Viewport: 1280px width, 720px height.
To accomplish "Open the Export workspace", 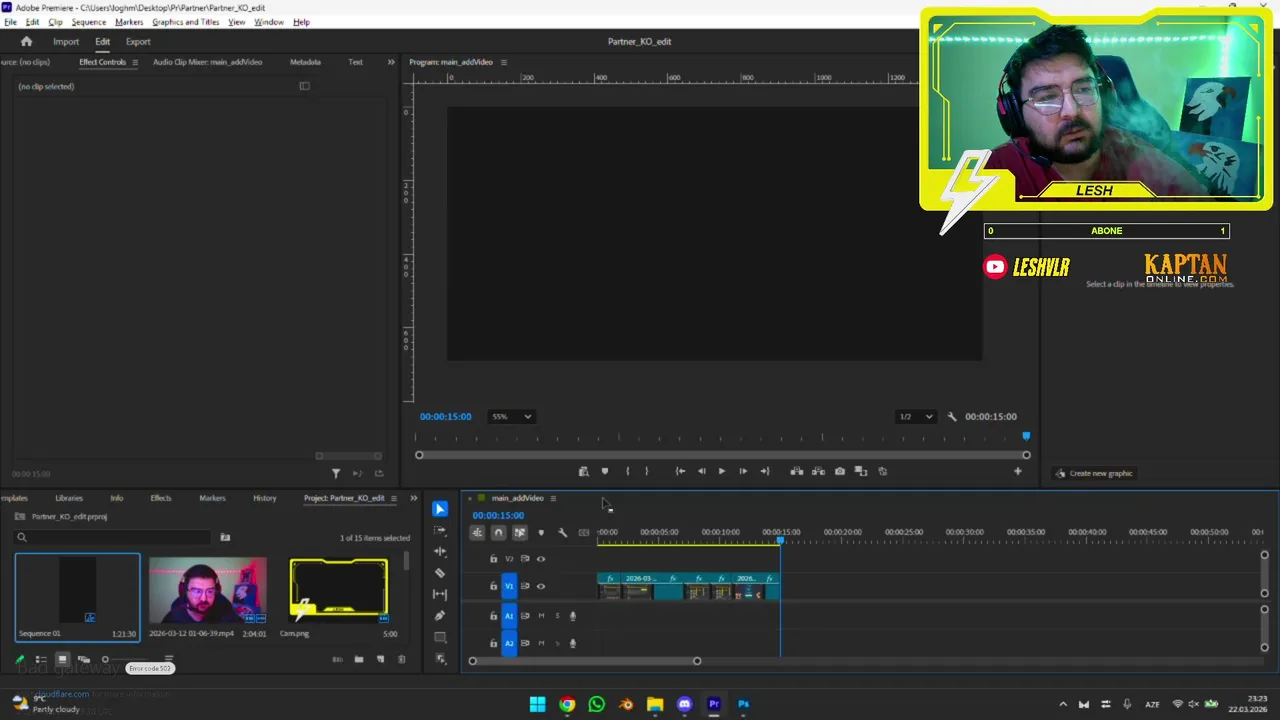I will pos(138,42).
